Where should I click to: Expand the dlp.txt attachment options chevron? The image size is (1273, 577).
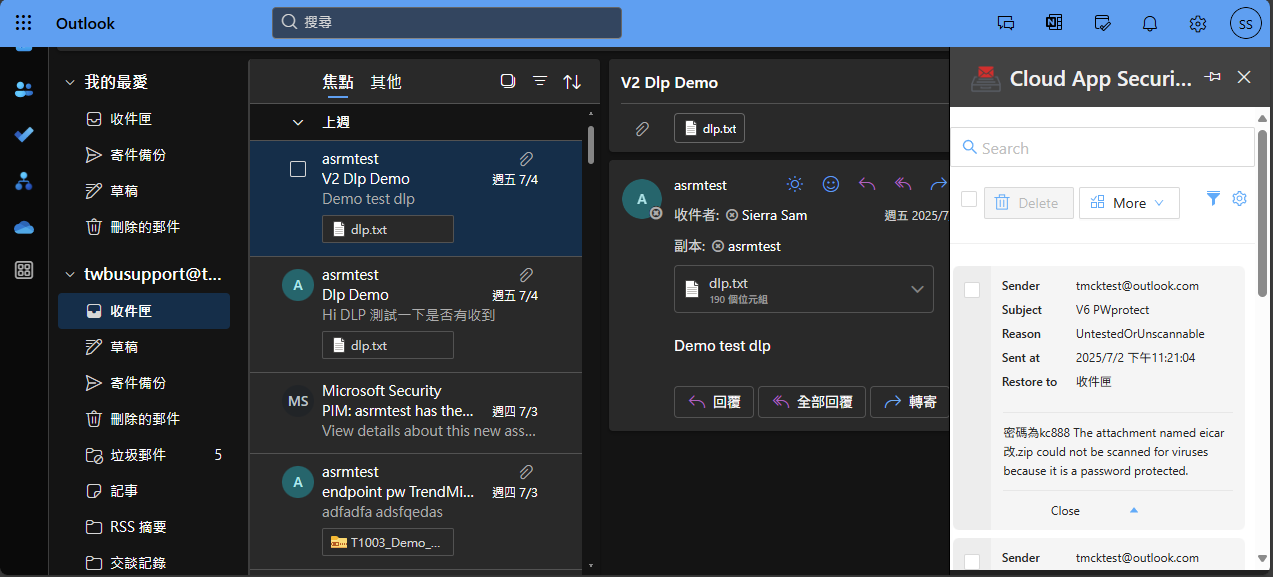pyautogui.click(x=917, y=290)
